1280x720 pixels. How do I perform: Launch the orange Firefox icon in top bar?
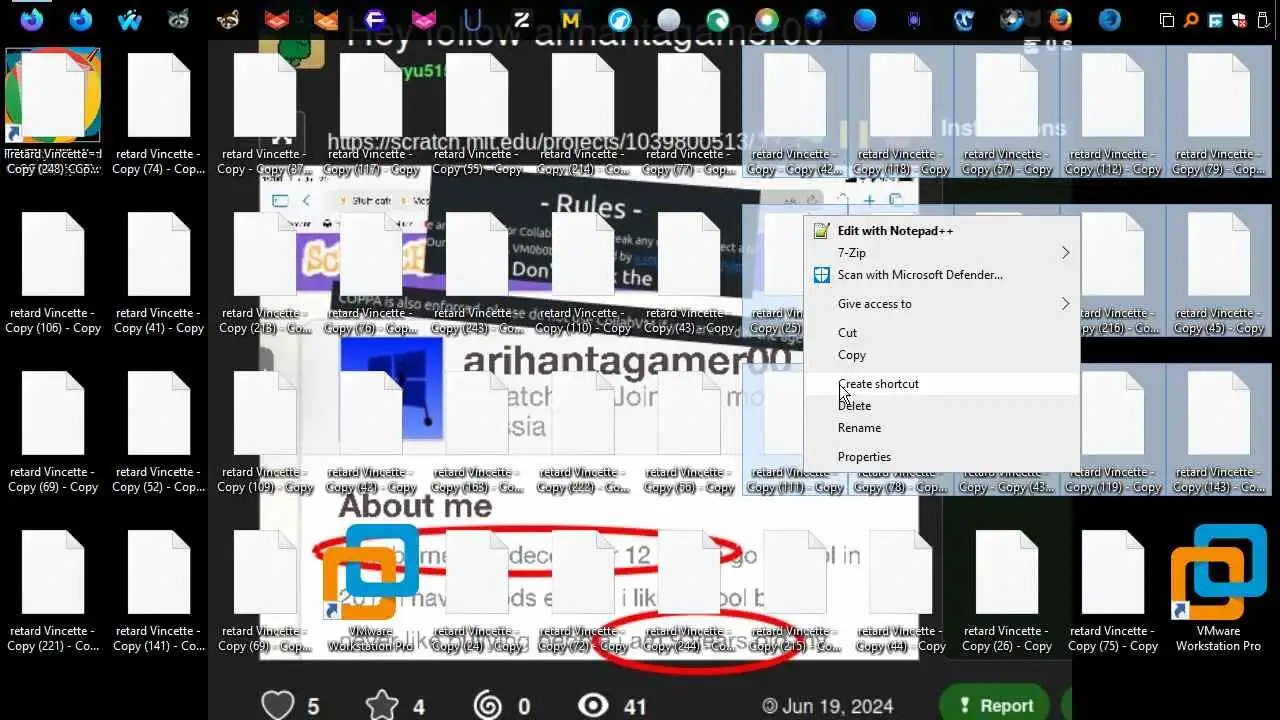[x=1061, y=19]
